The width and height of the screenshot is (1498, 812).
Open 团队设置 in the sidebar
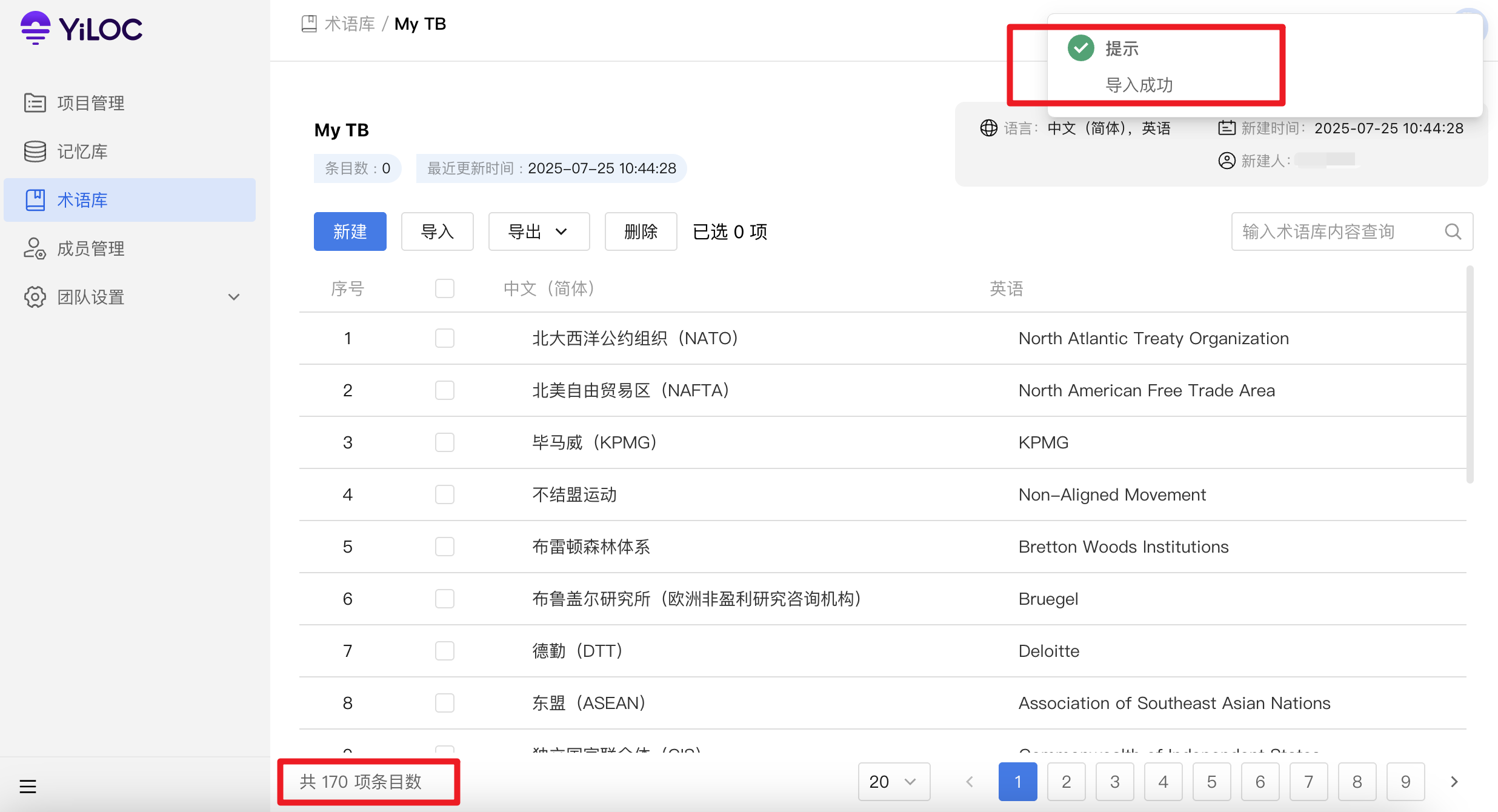click(x=130, y=297)
